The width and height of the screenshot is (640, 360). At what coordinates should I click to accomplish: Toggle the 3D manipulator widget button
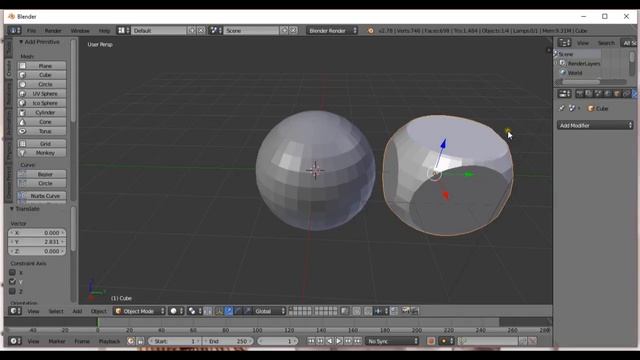coord(219,311)
